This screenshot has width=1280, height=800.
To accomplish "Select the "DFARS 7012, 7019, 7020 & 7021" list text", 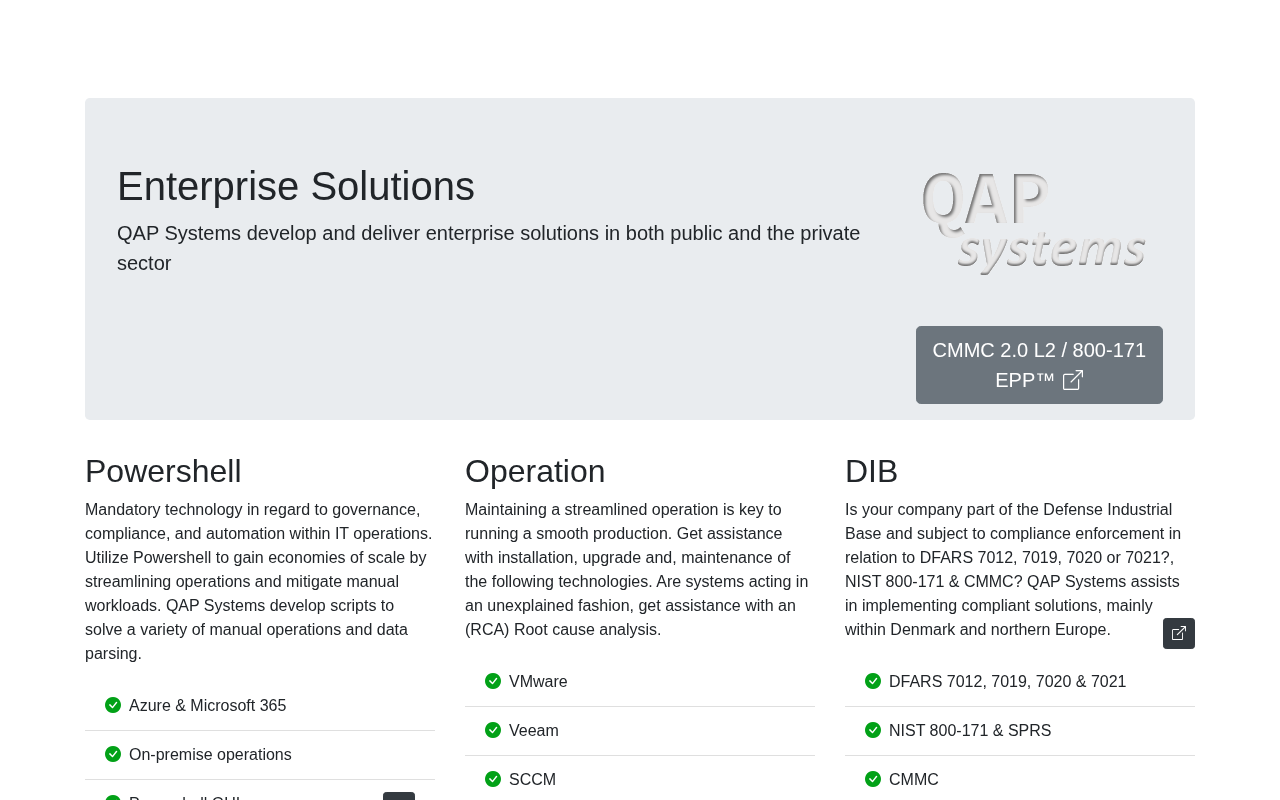I will pyautogui.click(x=1007, y=682).
